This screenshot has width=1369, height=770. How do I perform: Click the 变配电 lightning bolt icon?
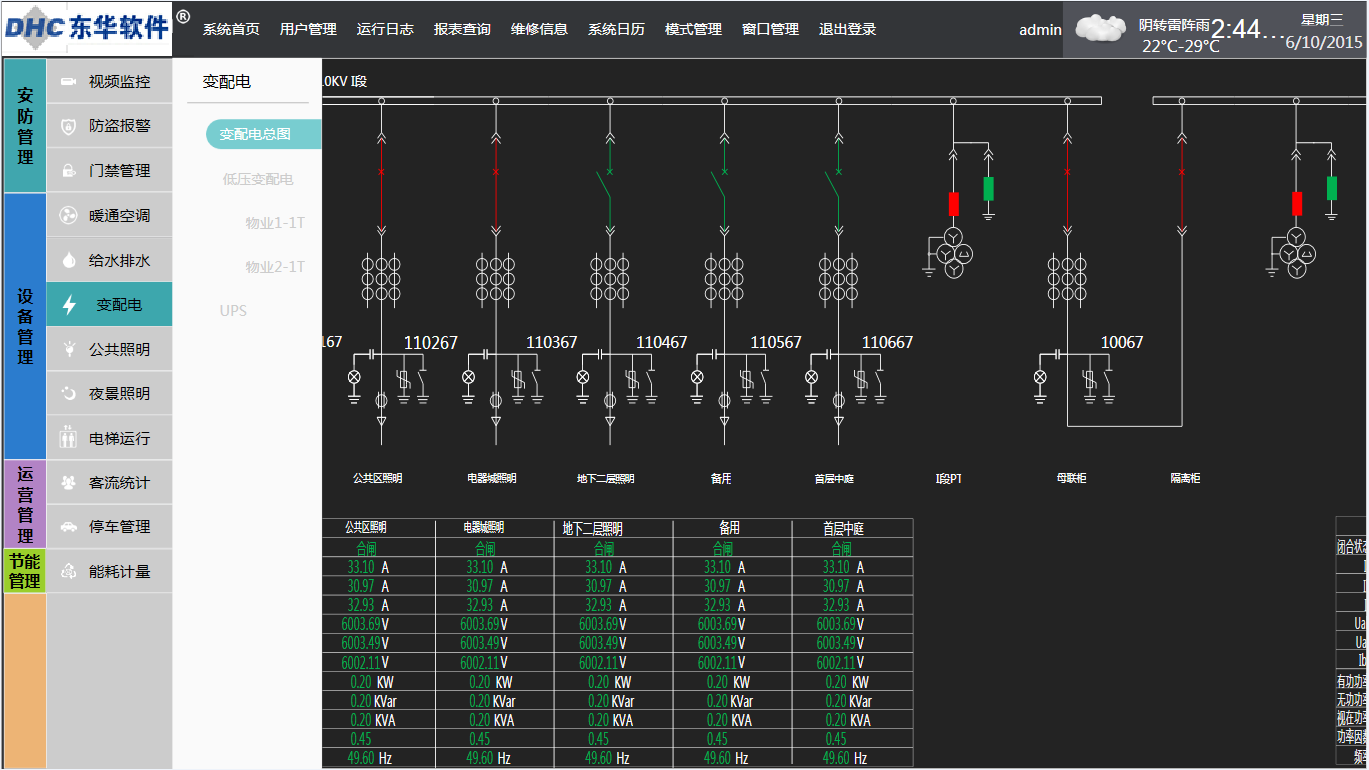(x=69, y=305)
